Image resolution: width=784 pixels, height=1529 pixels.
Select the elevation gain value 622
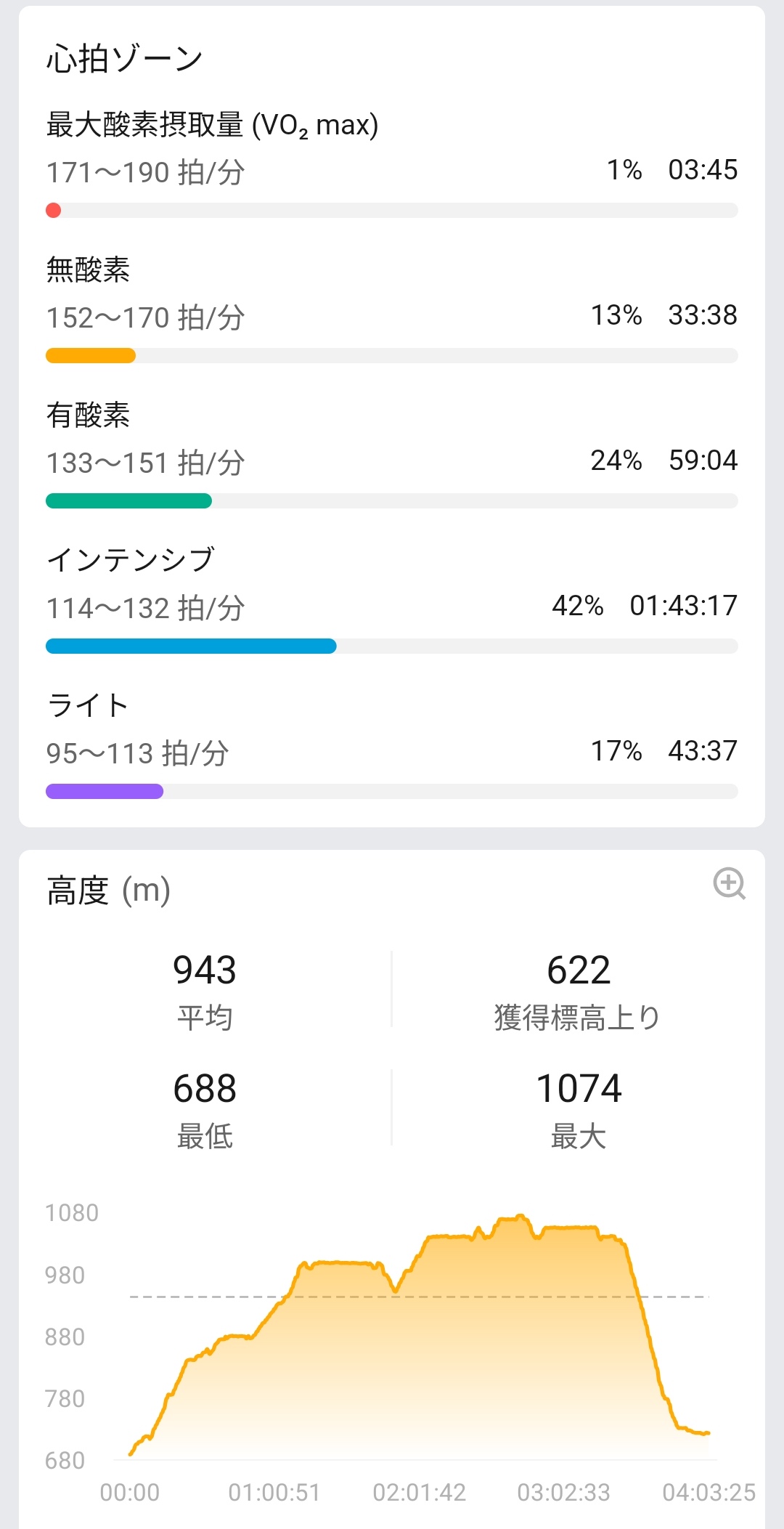[x=579, y=970]
